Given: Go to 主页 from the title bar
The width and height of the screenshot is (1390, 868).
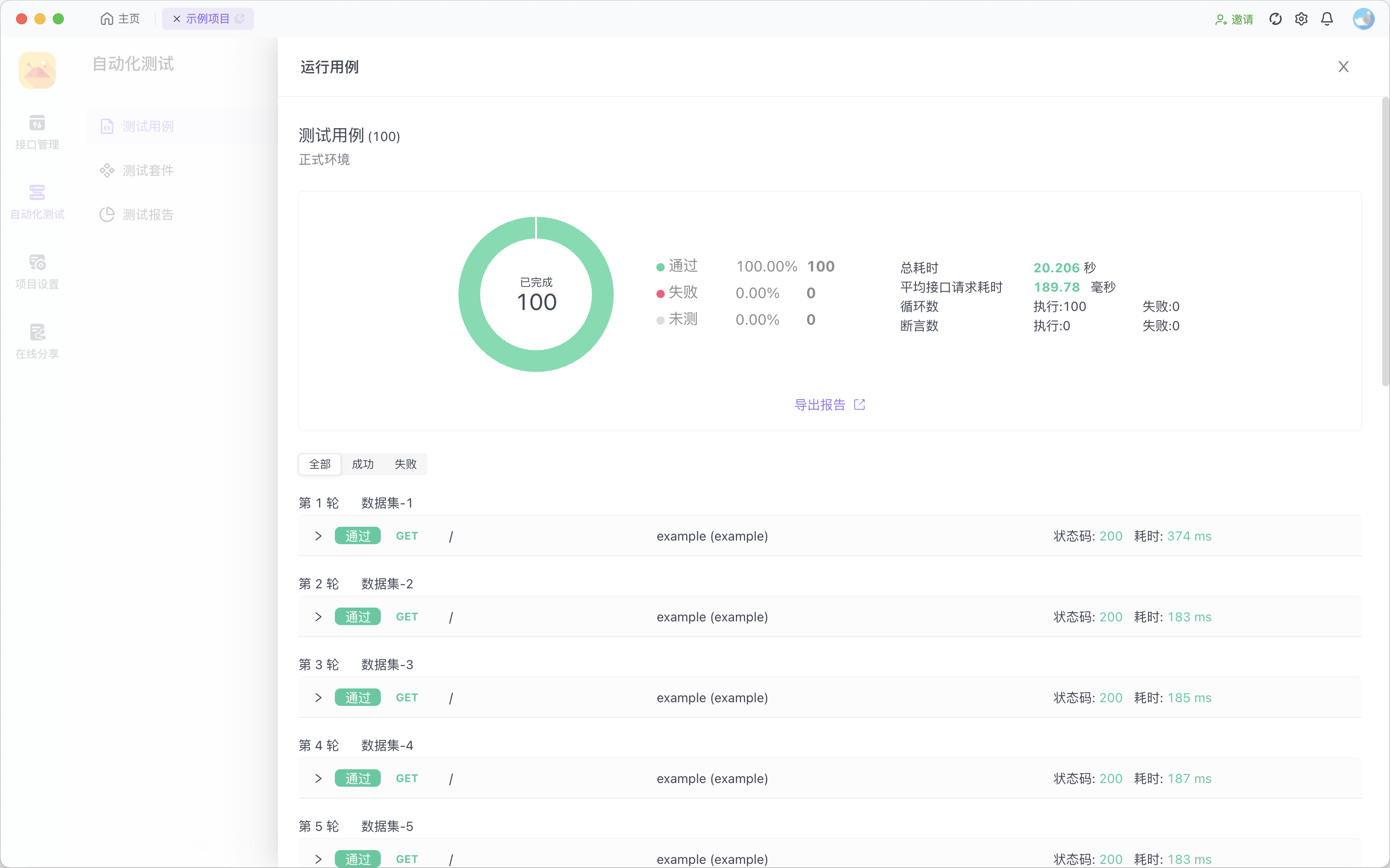Looking at the screenshot, I should click(119, 18).
